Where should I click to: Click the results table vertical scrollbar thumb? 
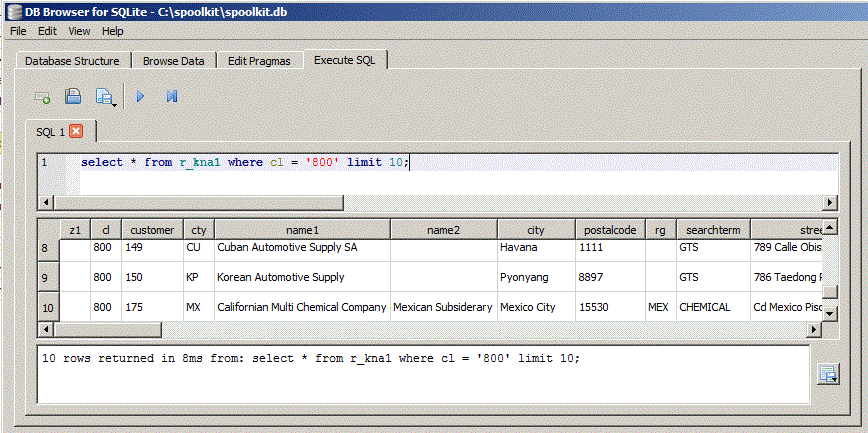[830, 291]
